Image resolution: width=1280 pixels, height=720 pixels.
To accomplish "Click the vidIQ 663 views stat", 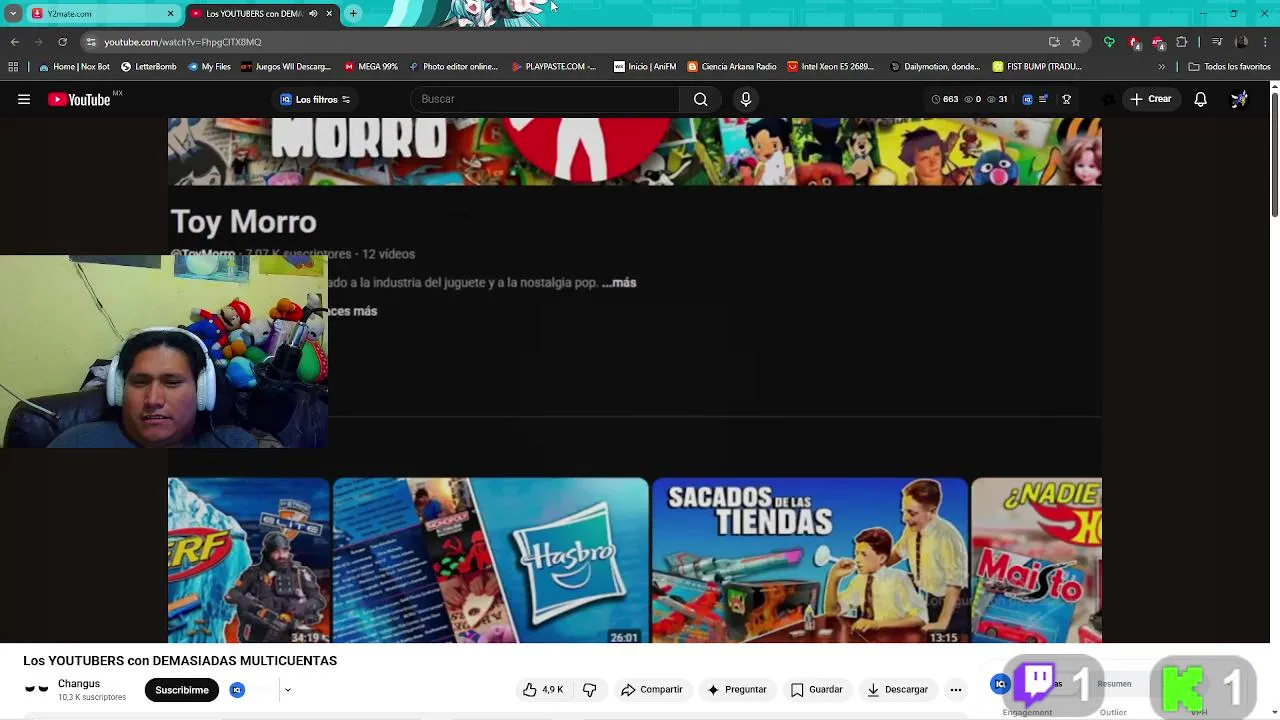I will click(x=944, y=99).
